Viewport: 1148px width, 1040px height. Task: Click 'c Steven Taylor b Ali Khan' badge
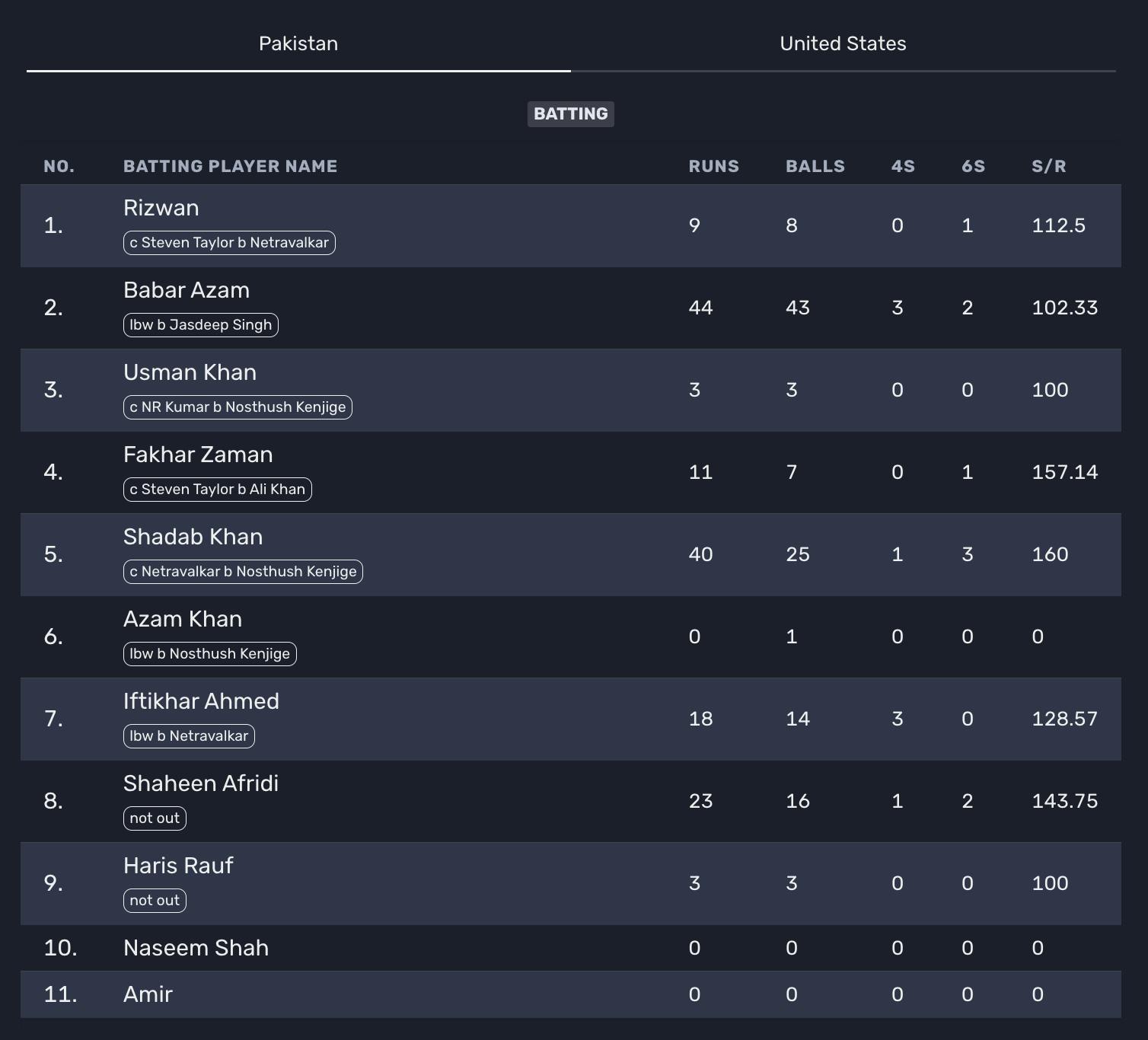(218, 490)
